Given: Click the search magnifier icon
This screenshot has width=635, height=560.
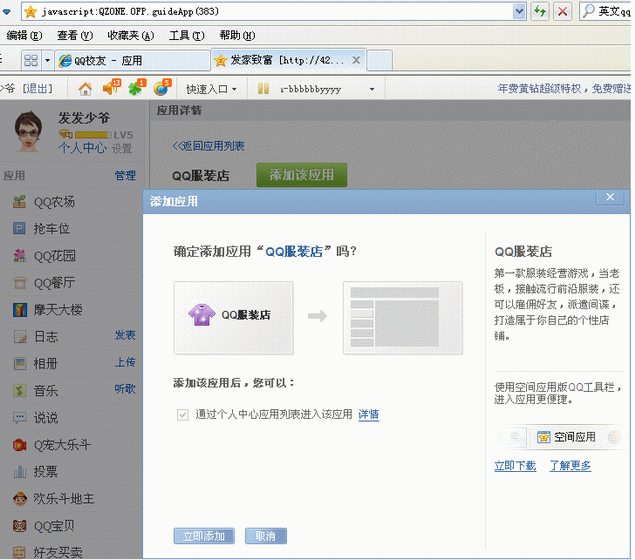Looking at the screenshot, I should [x=588, y=11].
